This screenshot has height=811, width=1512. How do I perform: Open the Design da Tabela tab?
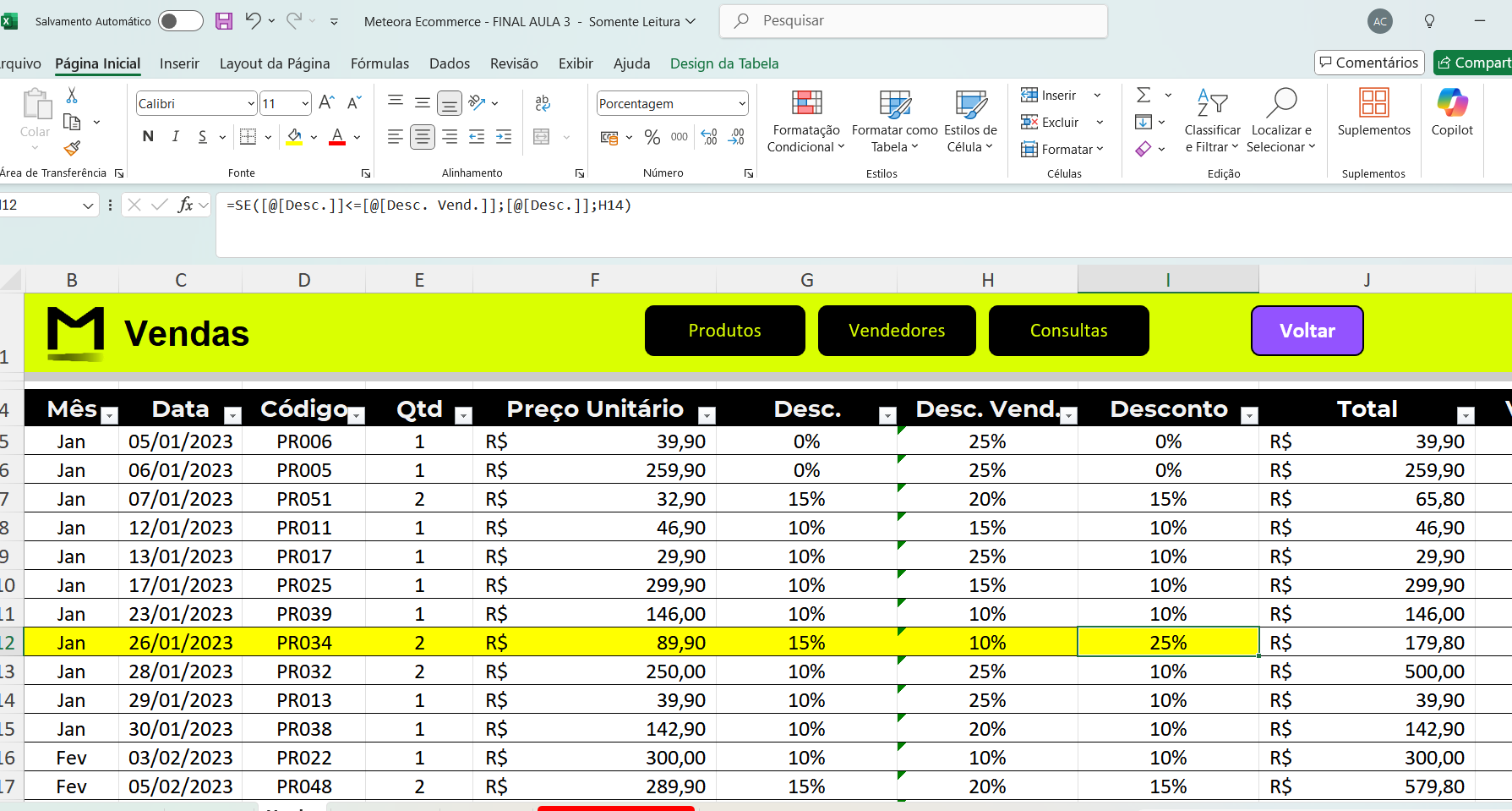[x=724, y=63]
